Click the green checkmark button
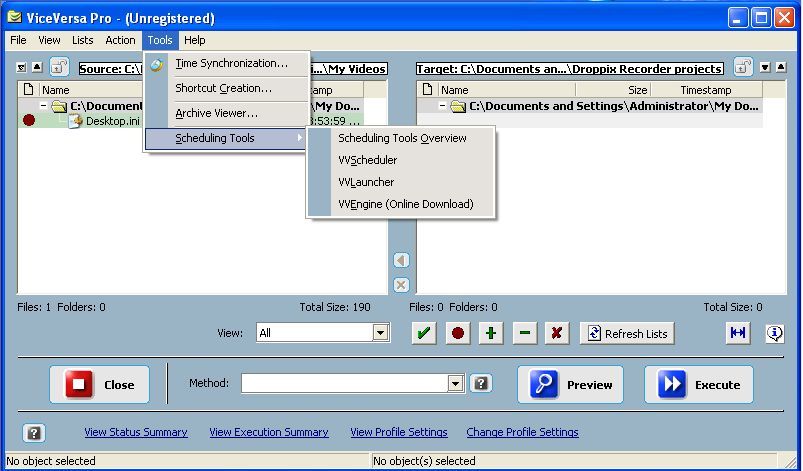803x471 pixels. [x=424, y=333]
